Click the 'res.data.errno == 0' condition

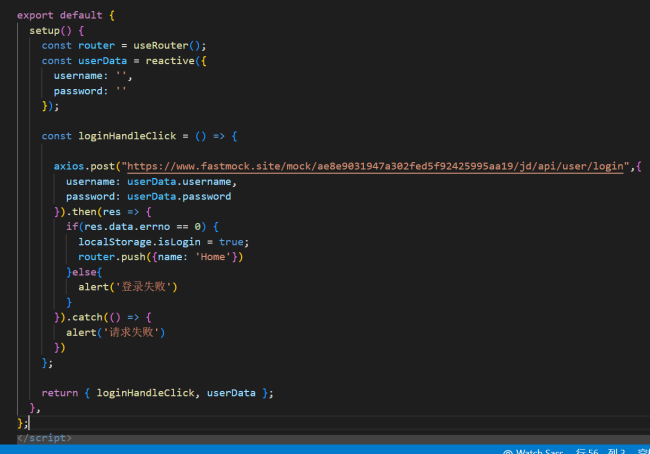point(142,227)
